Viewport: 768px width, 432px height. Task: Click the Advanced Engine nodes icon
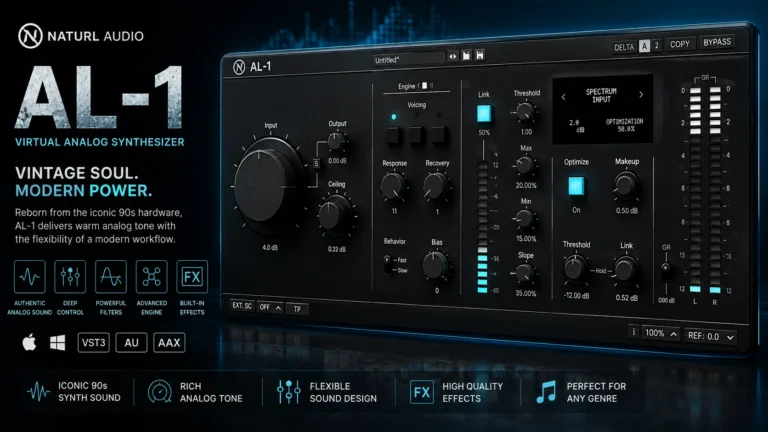tap(151, 277)
